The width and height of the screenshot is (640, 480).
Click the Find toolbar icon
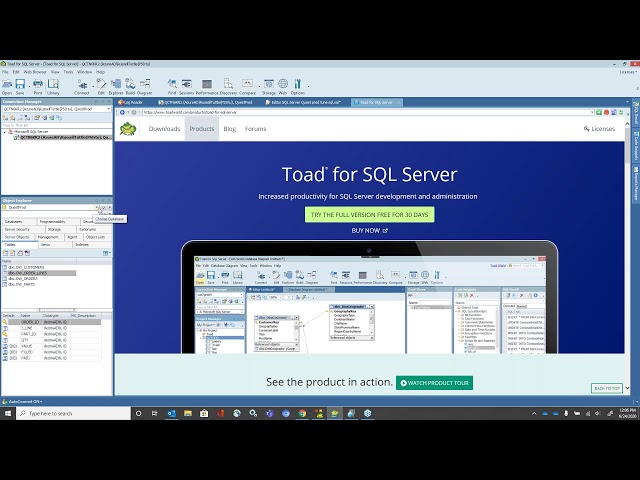[172, 87]
